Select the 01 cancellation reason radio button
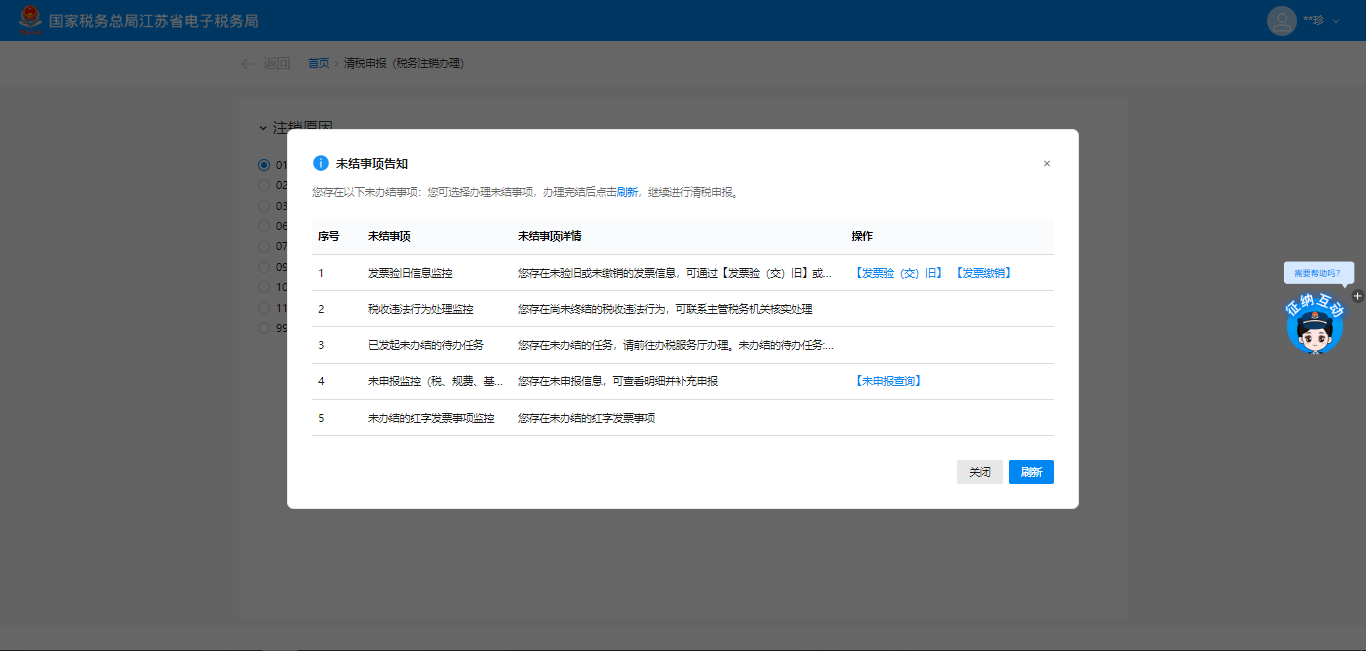The image size is (1366, 651). [x=264, y=165]
